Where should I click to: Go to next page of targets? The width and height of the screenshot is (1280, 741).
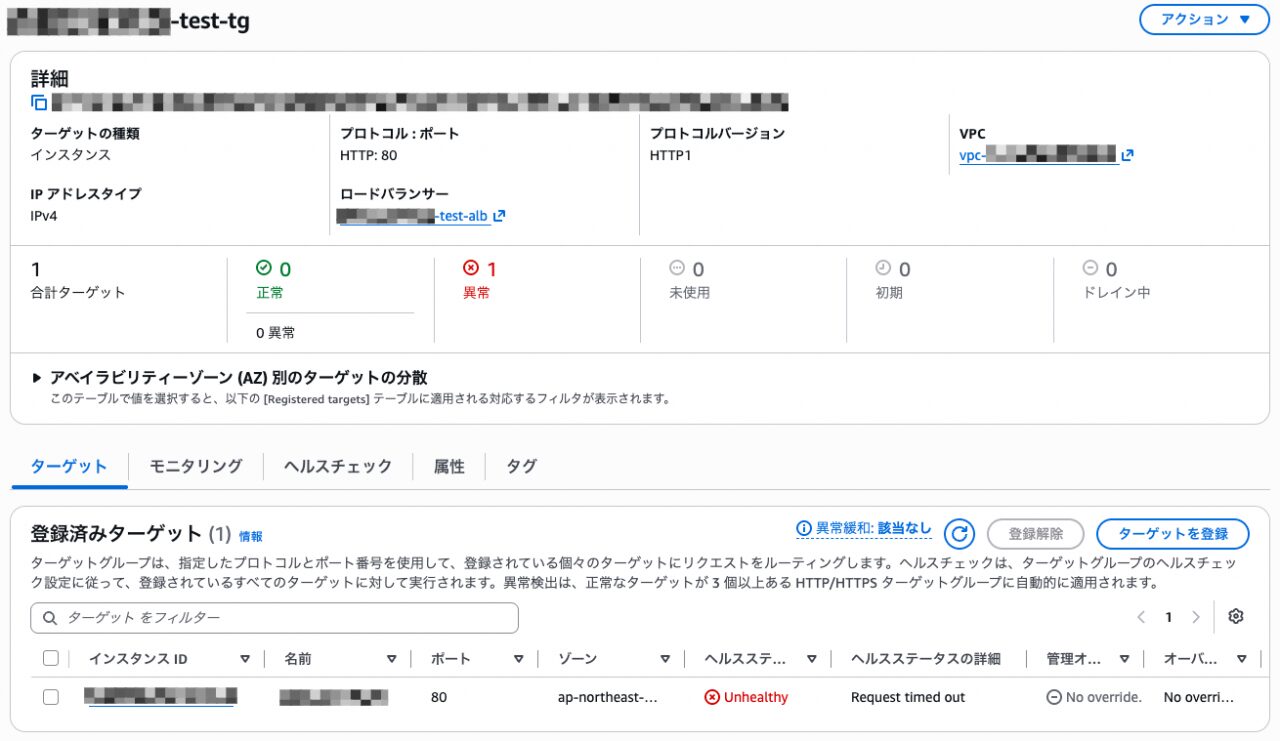[x=1195, y=617]
